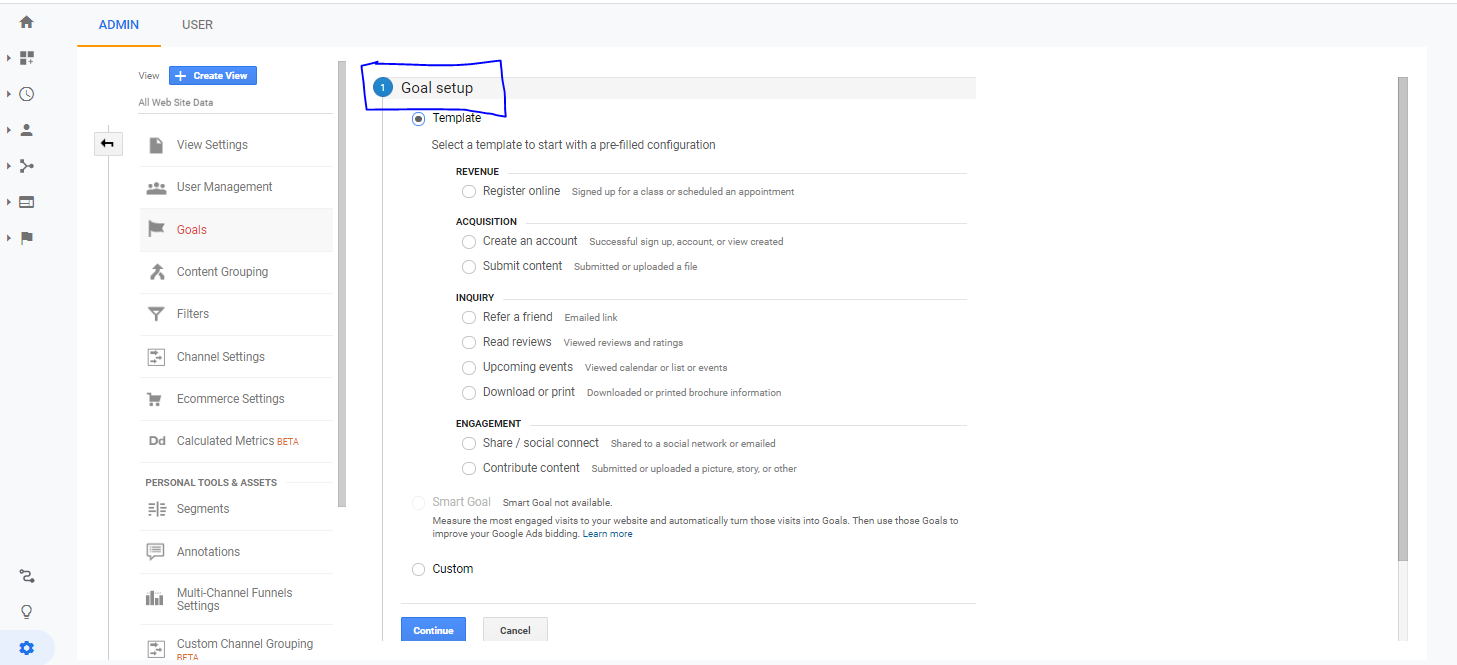Click the Create View button

pos(212,75)
